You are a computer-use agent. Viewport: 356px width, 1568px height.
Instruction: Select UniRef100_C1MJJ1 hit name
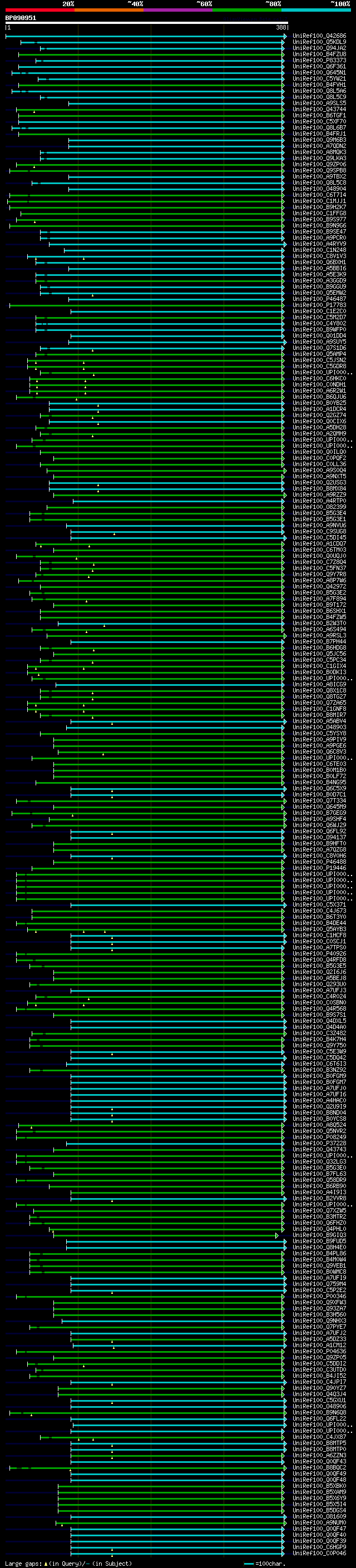[x=319, y=201]
